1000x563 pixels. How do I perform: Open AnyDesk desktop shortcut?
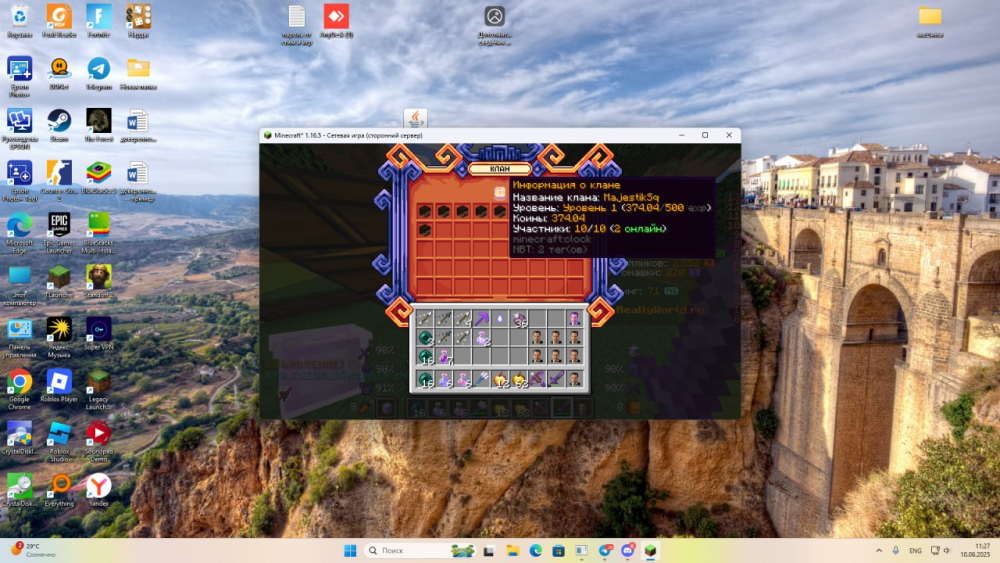(336, 21)
